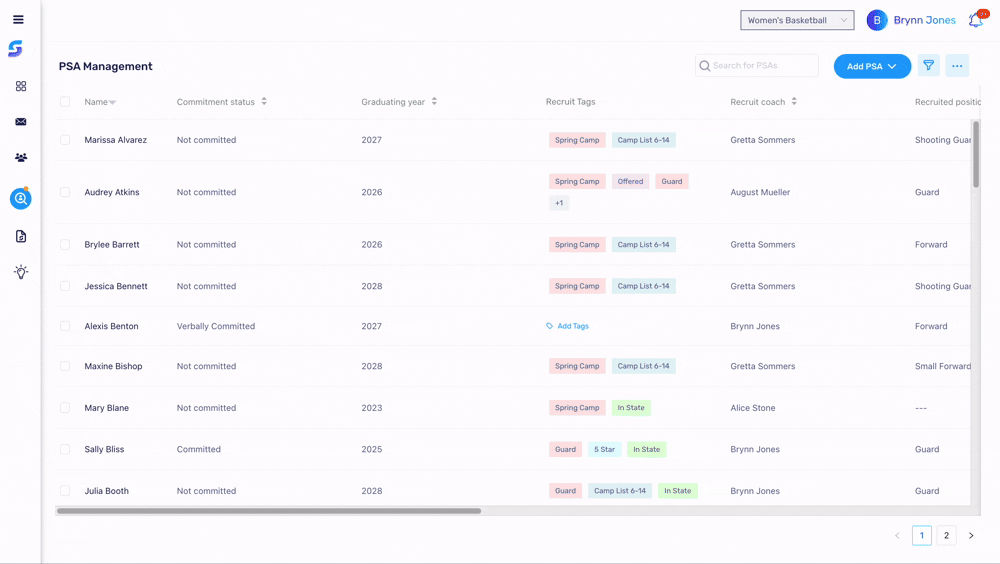This screenshot has height=564, width=1000.
Task: Click the Add Tags link for Alexis Benton
Action: [573, 326]
